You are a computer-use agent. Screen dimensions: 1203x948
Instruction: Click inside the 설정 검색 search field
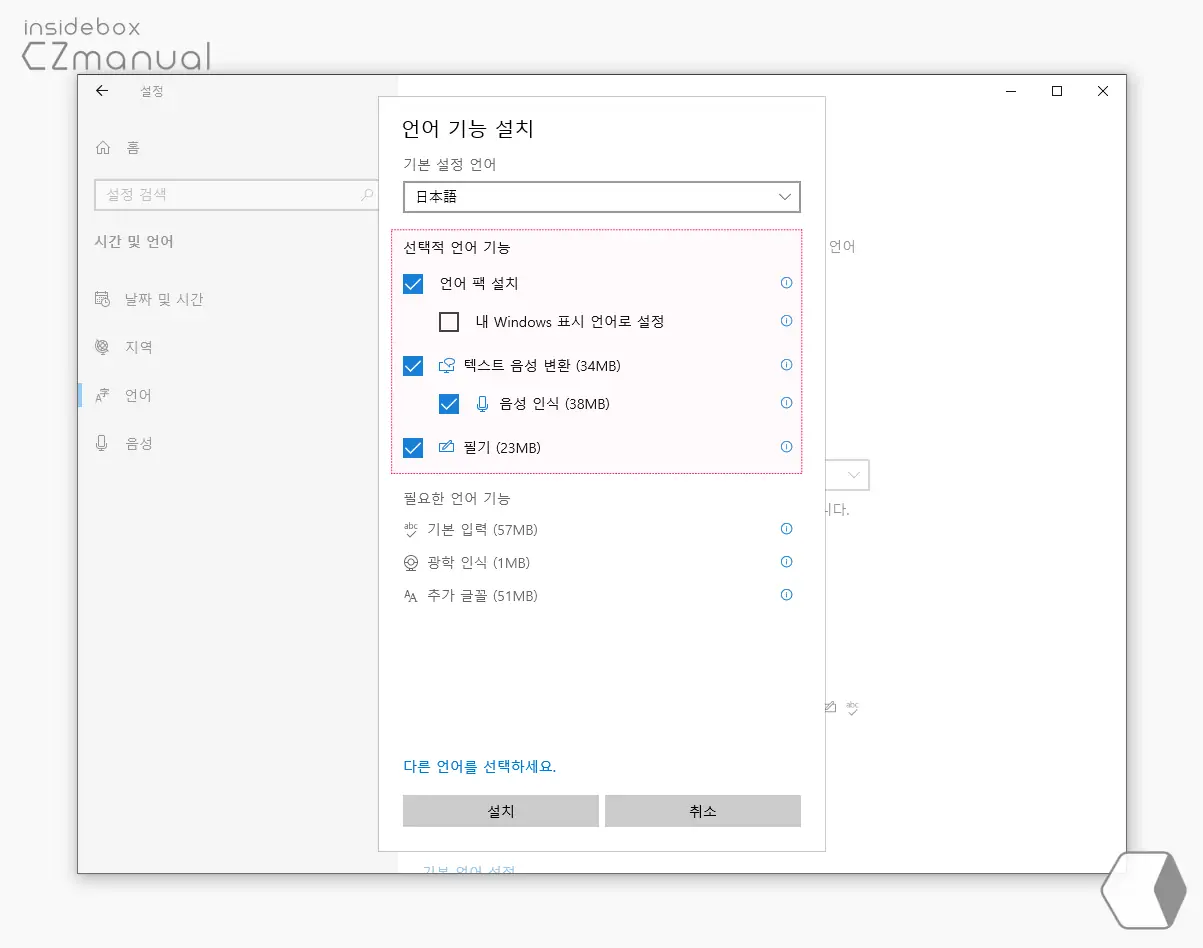pos(220,194)
